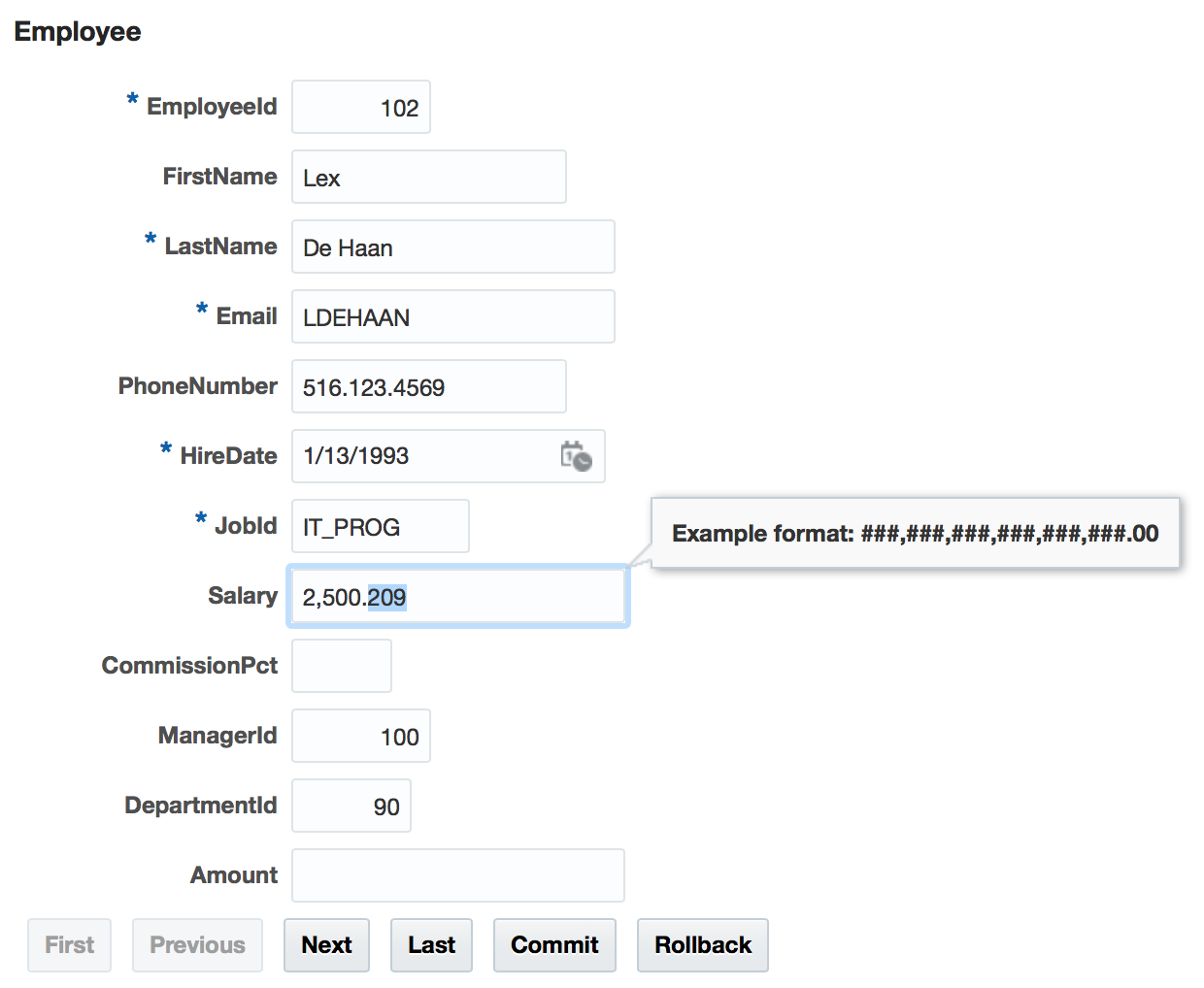The width and height of the screenshot is (1204, 988).
Task: Select the LastName text field
Action: click(x=452, y=247)
